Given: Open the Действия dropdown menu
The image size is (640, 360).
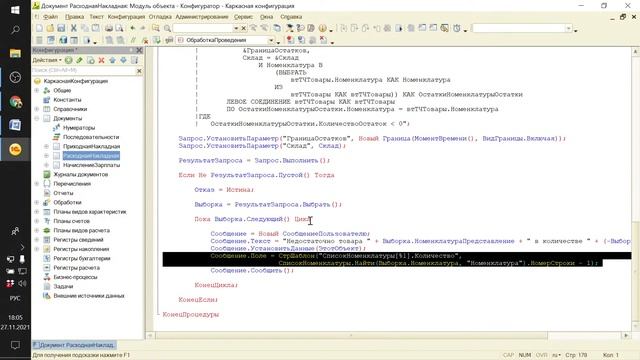Looking at the screenshot, I should click(x=47, y=60).
